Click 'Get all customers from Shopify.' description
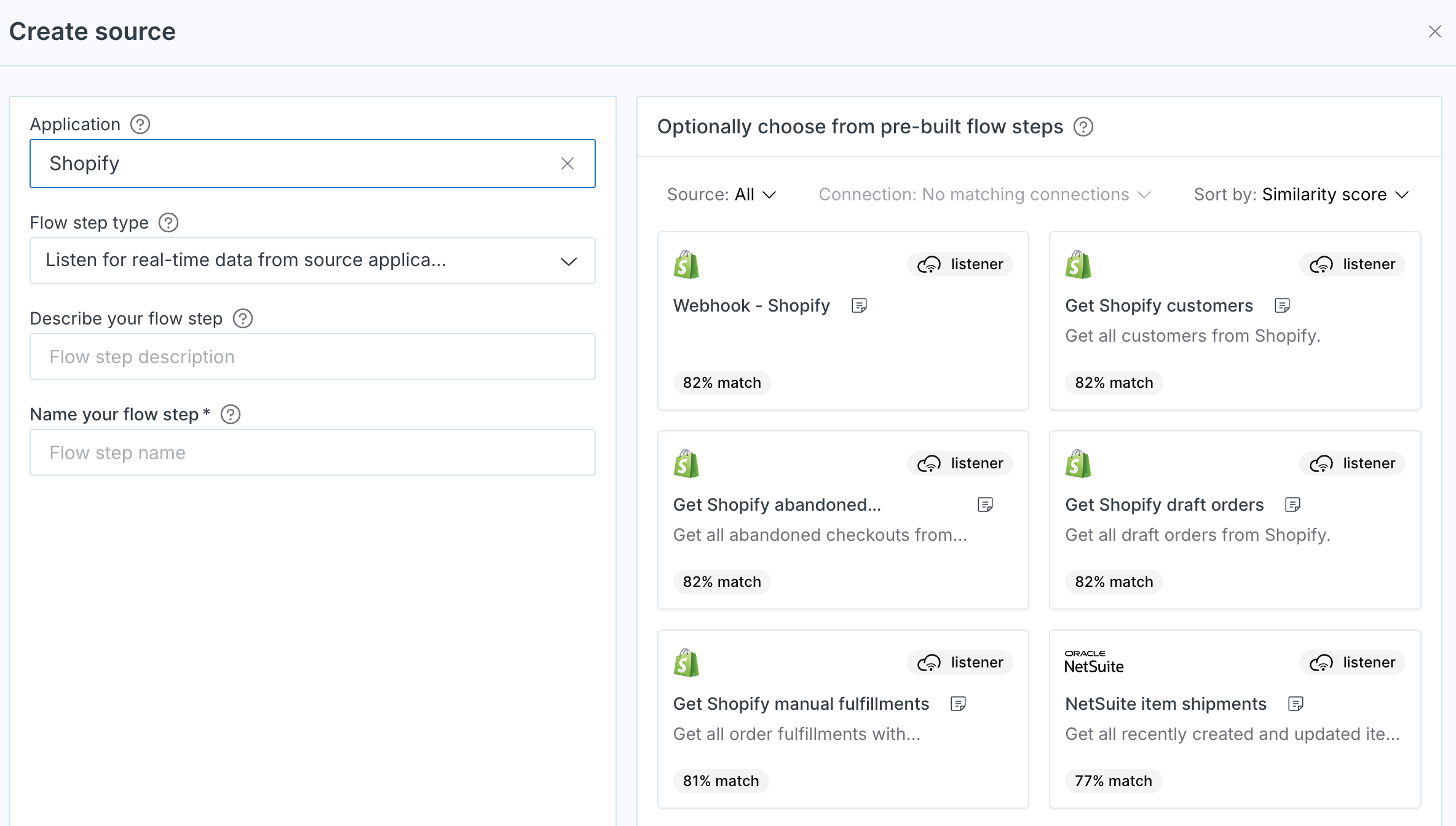 [1193, 336]
